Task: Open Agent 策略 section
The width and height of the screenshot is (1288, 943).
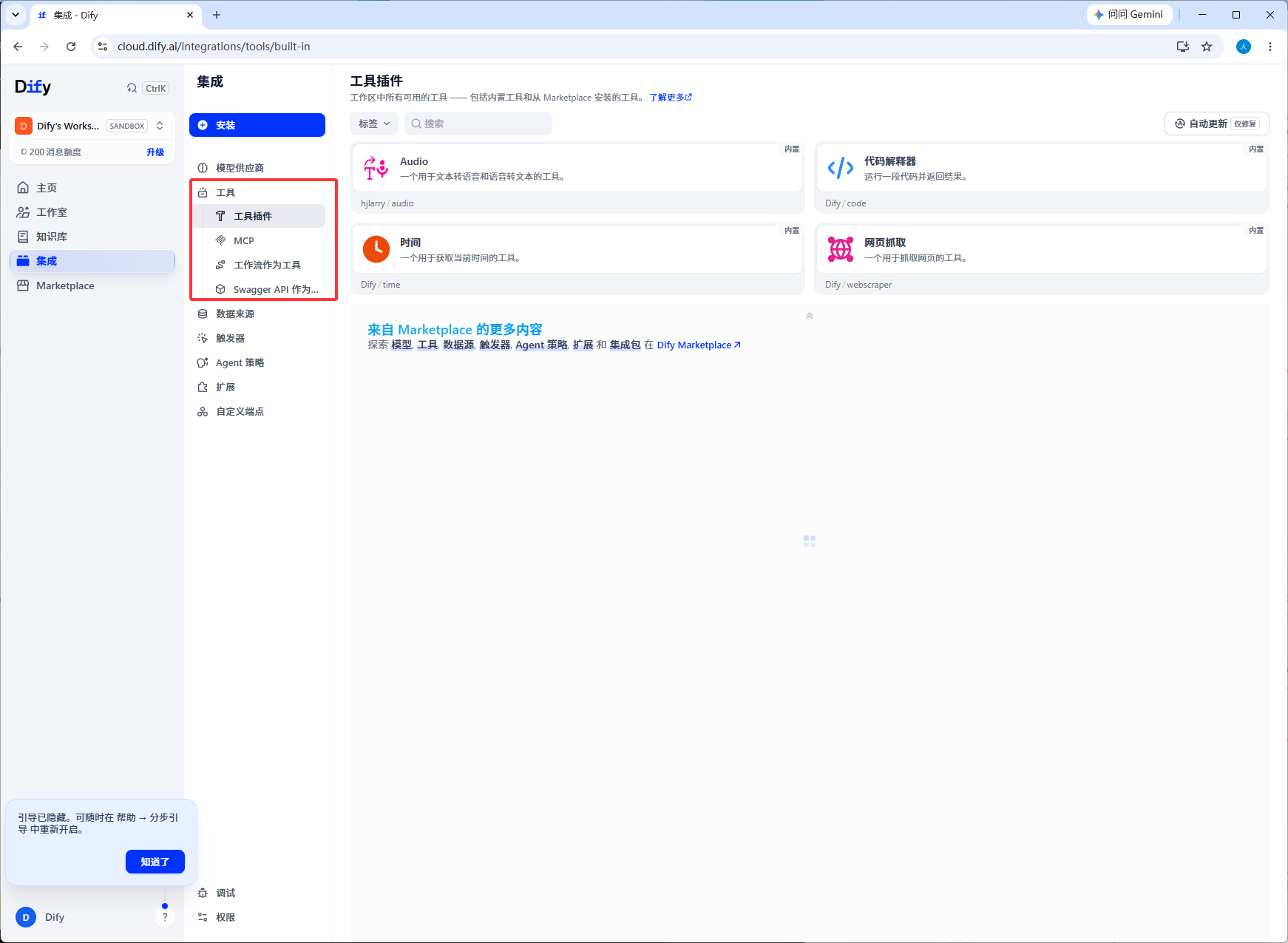Action: [x=257, y=362]
